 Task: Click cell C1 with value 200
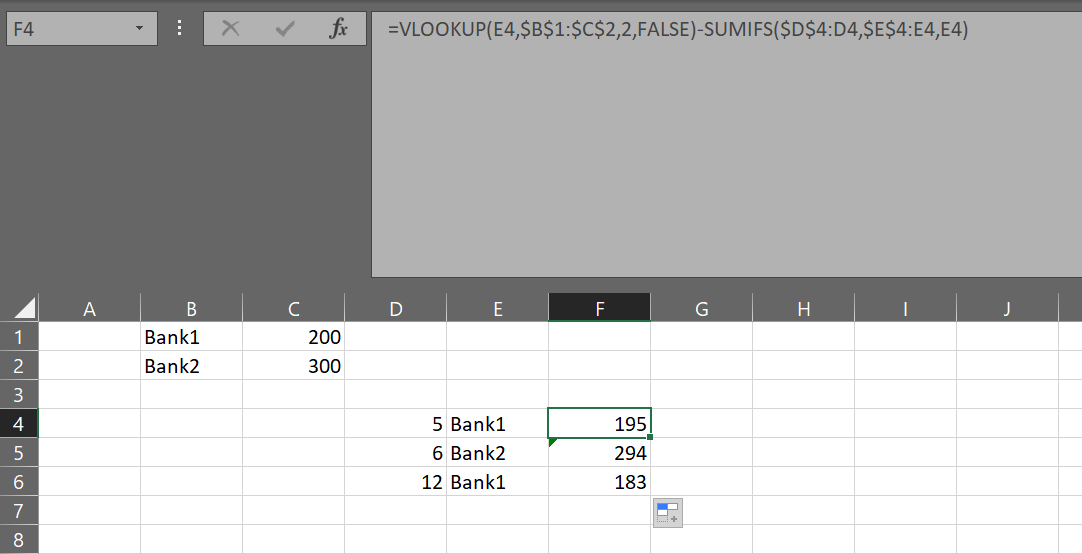click(x=293, y=337)
